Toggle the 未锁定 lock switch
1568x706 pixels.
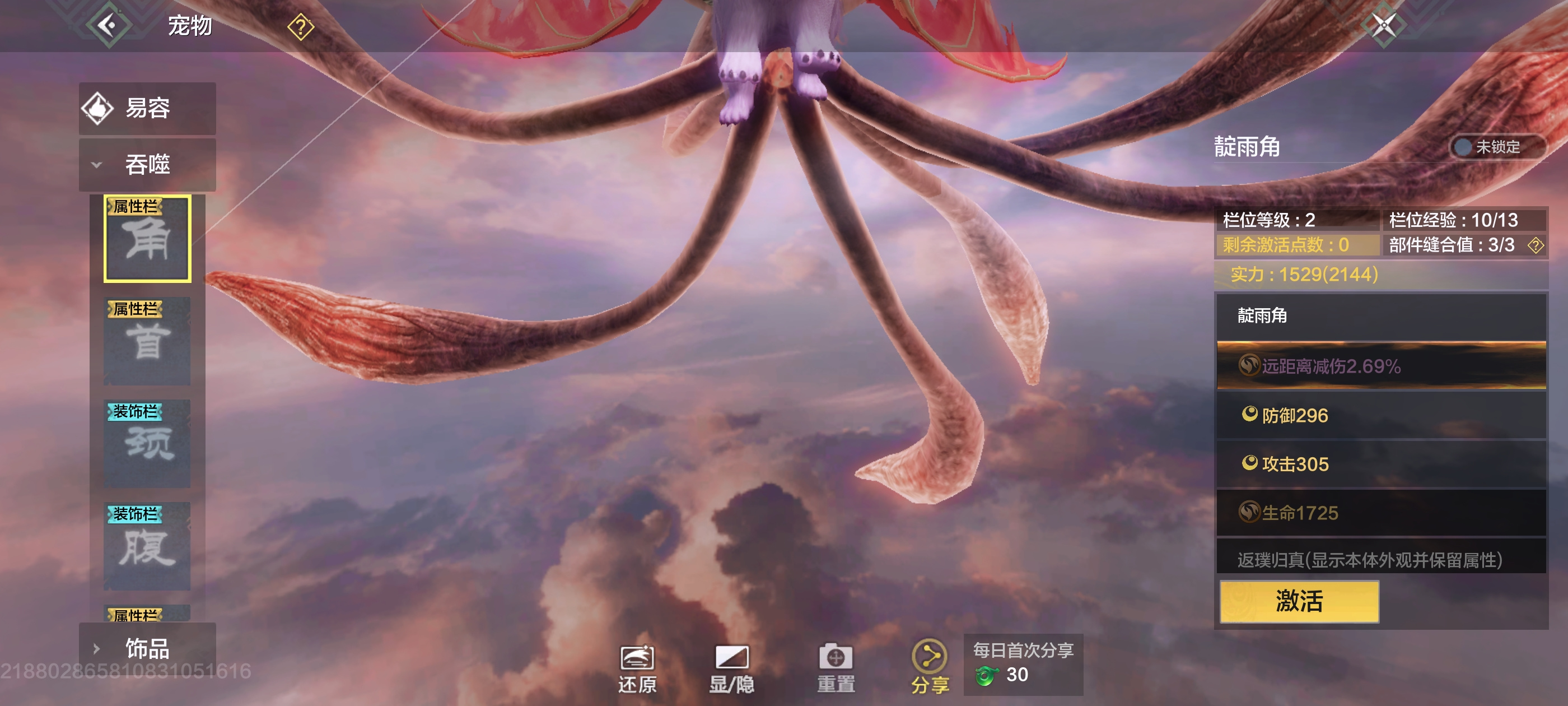[x=1497, y=147]
